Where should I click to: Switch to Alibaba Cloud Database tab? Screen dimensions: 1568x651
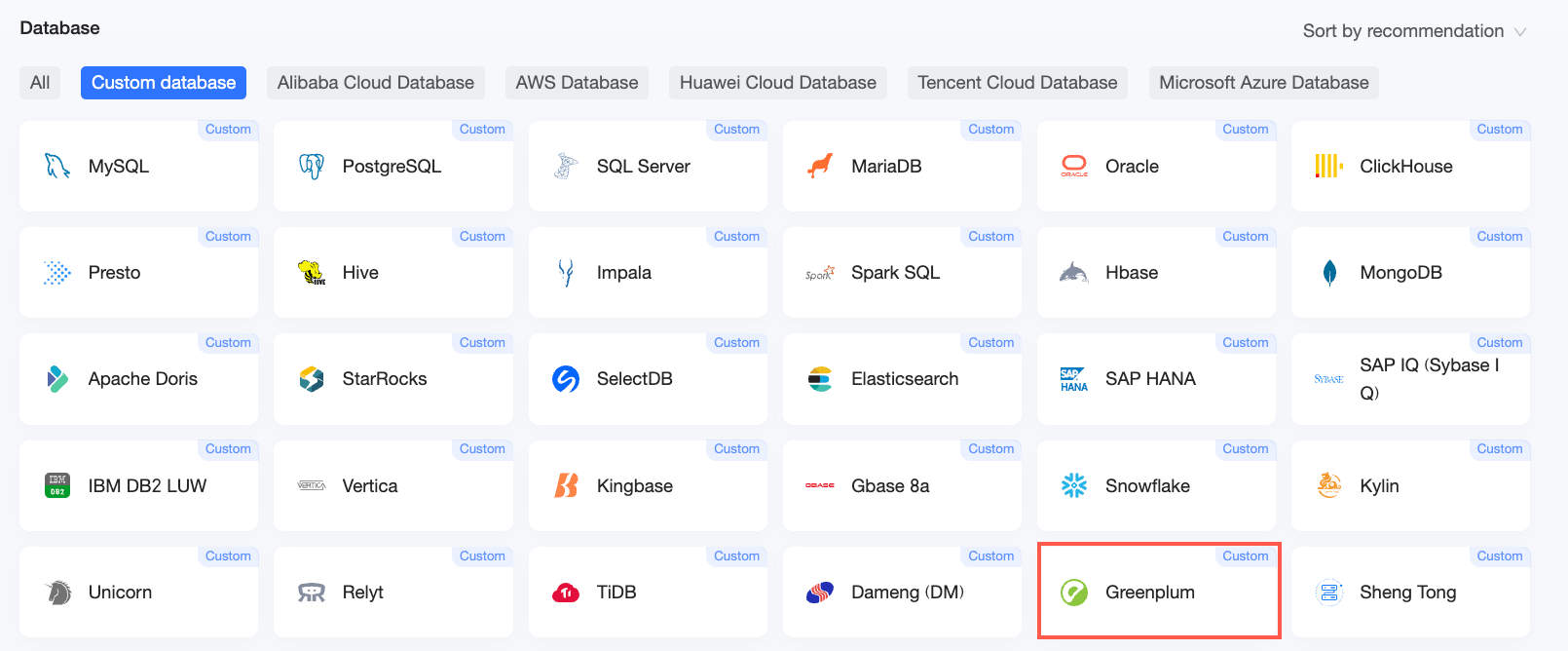pyautogui.click(x=376, y=83)
